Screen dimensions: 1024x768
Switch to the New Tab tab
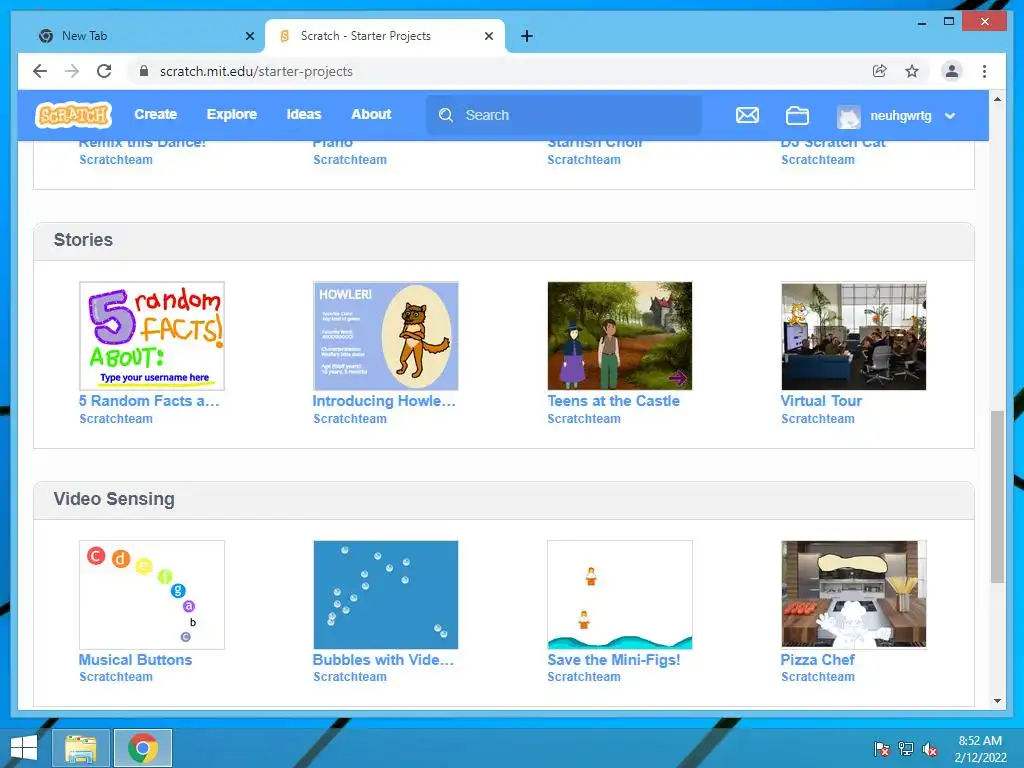click(x=146, y=36)
